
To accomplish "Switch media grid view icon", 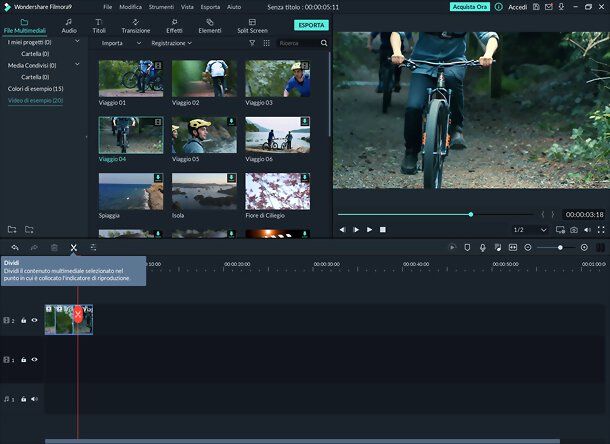I will click(266, 43).
